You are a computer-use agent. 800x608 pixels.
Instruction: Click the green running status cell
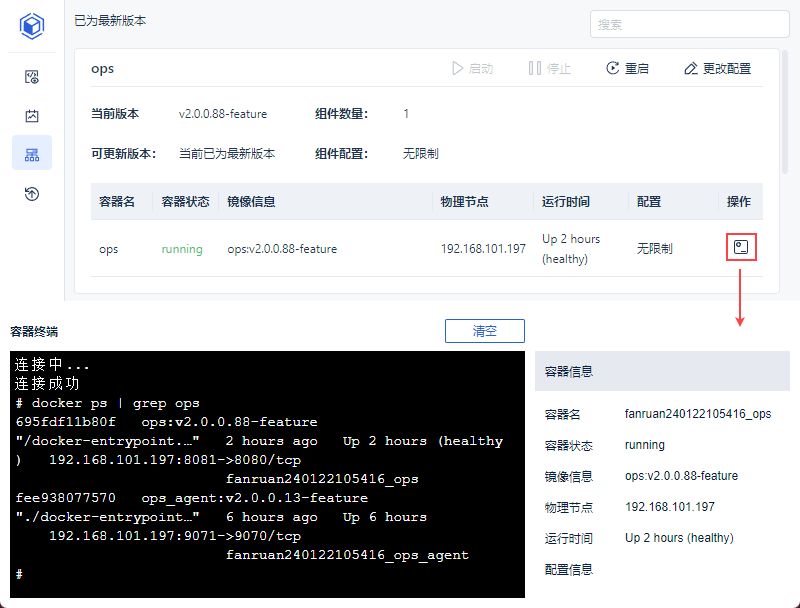pos(182,249)
